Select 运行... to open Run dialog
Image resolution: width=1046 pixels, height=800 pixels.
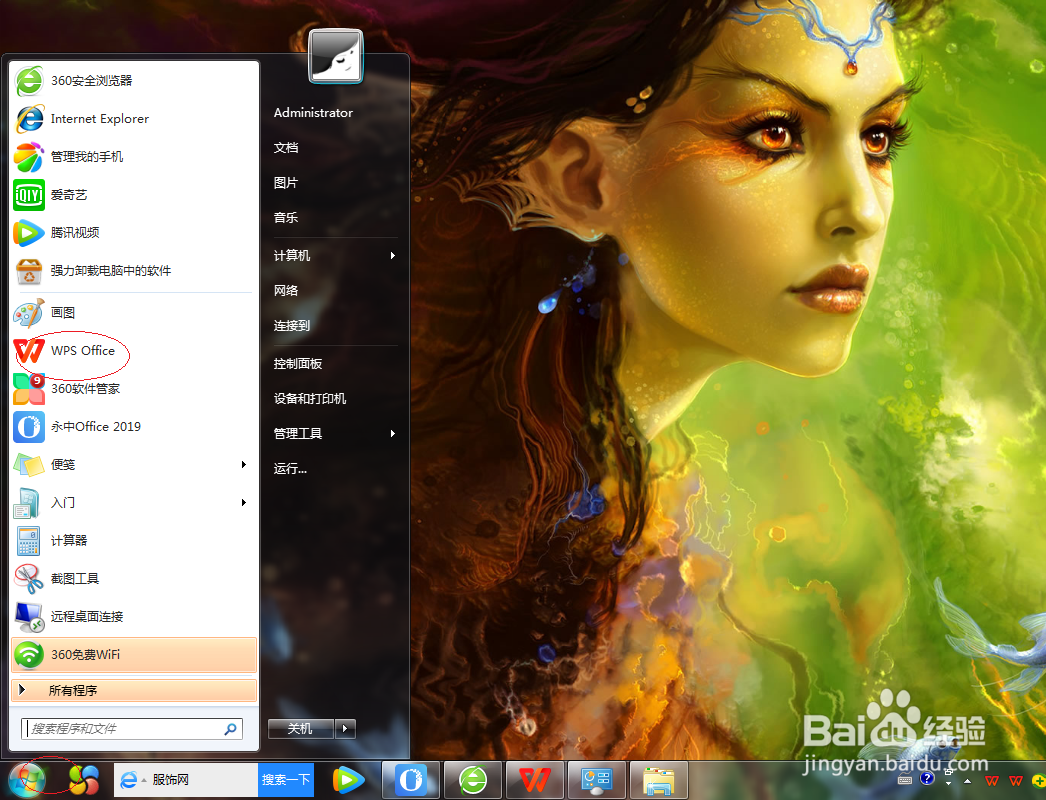pyautogui.click(x=290, y=468)
